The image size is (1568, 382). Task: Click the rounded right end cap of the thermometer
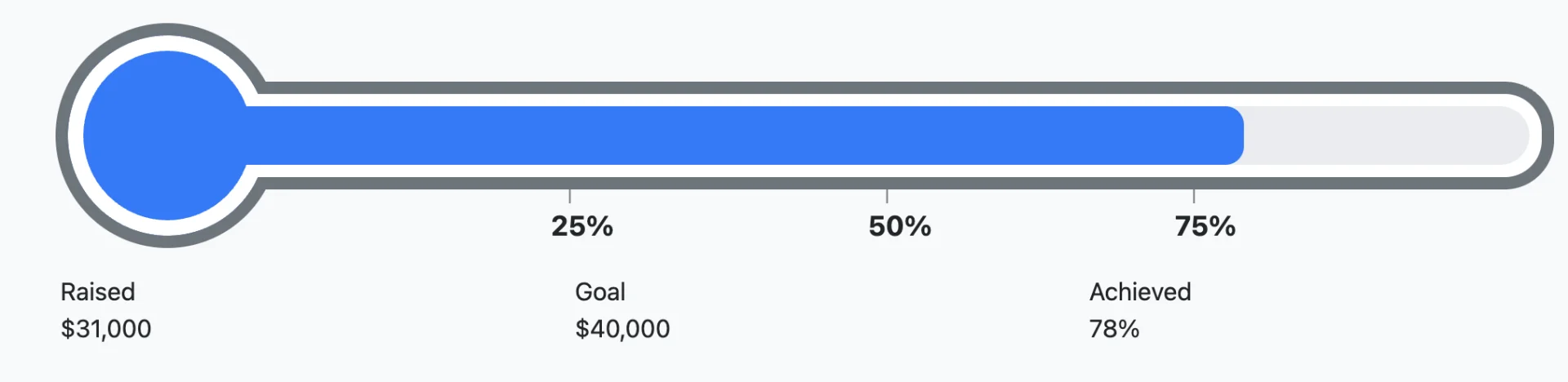pyautogui.click(x=1547, y=135)
